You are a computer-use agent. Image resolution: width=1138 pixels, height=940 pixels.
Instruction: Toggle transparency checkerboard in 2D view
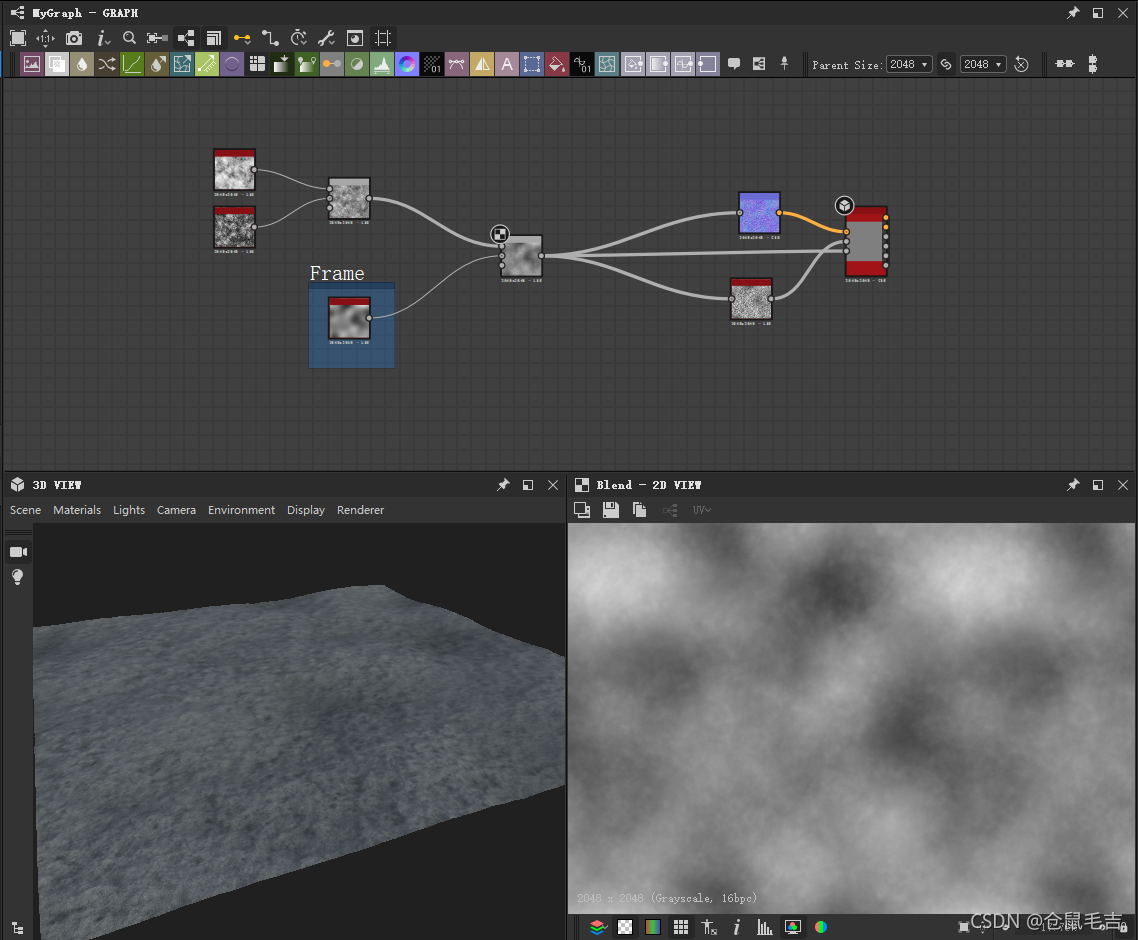[625, 927]
